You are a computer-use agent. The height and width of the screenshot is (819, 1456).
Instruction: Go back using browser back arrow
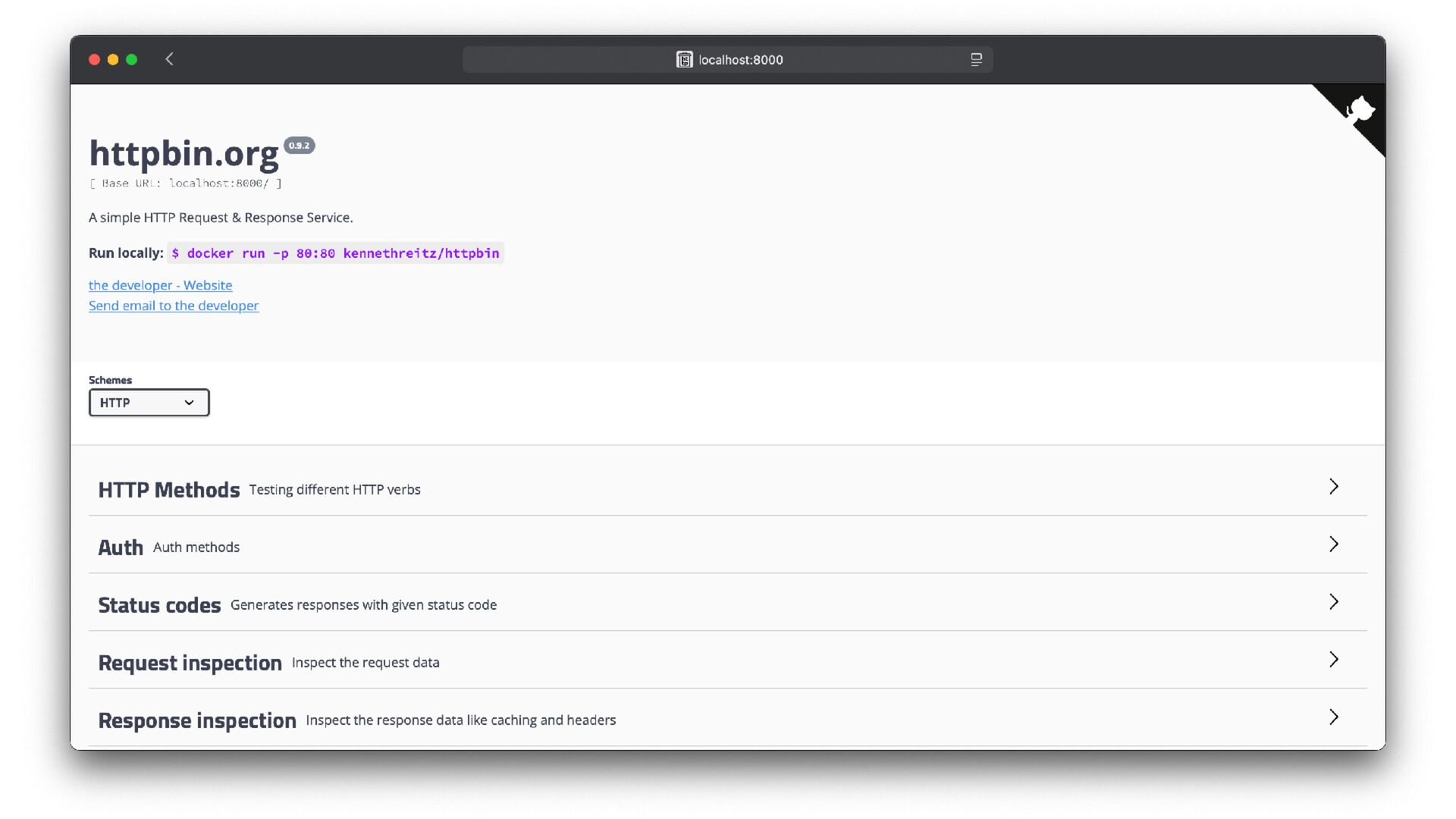tap(169, 59)
